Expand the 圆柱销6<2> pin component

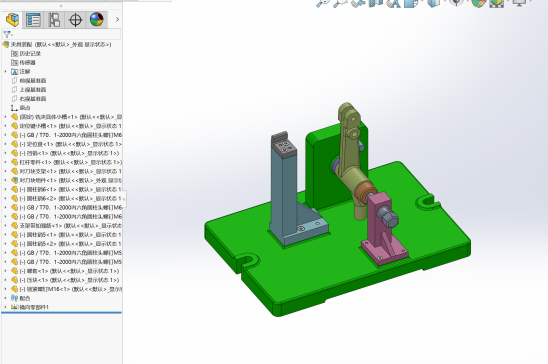pos(5,198)
